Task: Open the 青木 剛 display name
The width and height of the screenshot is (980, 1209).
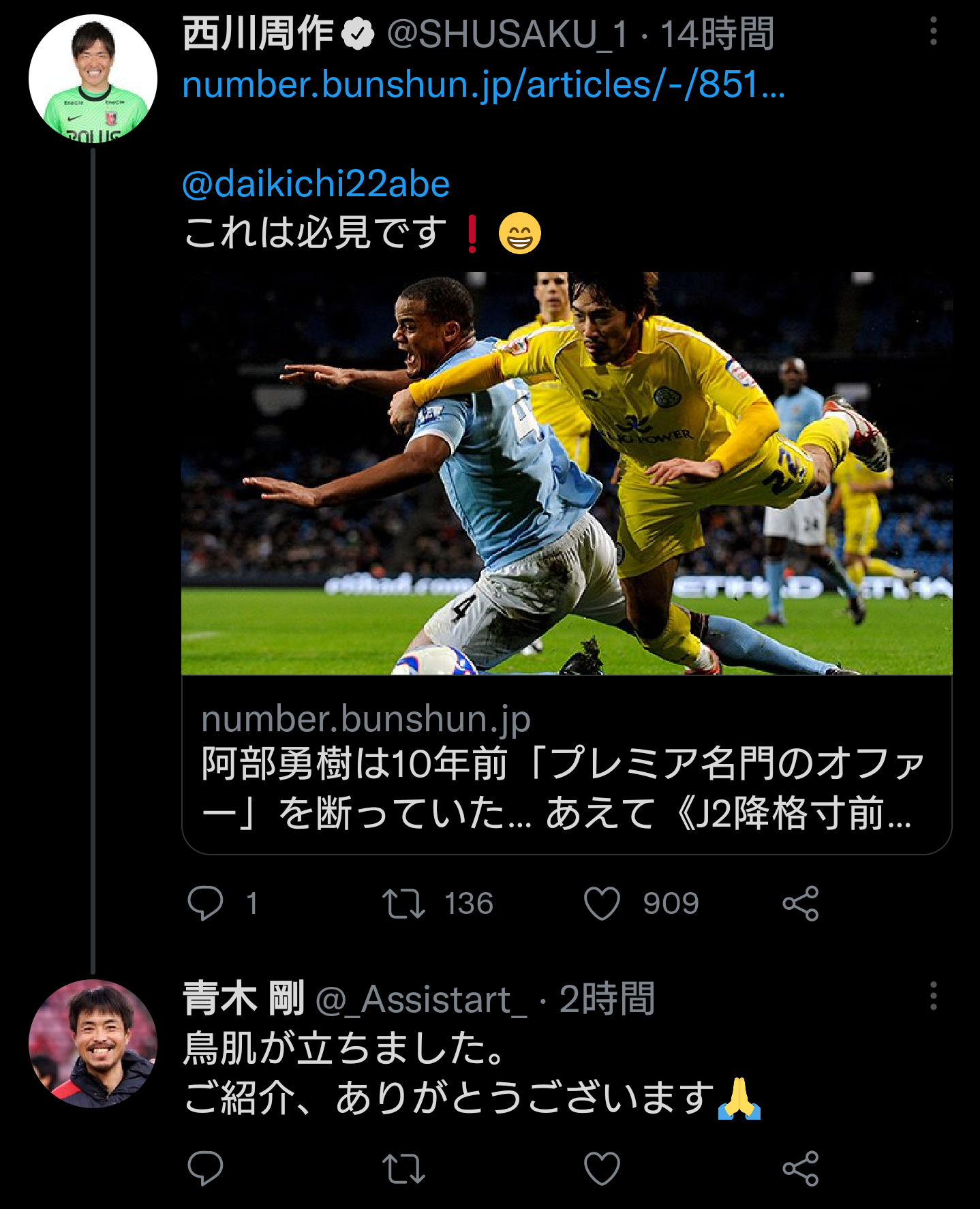Action: tap(243, 998)
